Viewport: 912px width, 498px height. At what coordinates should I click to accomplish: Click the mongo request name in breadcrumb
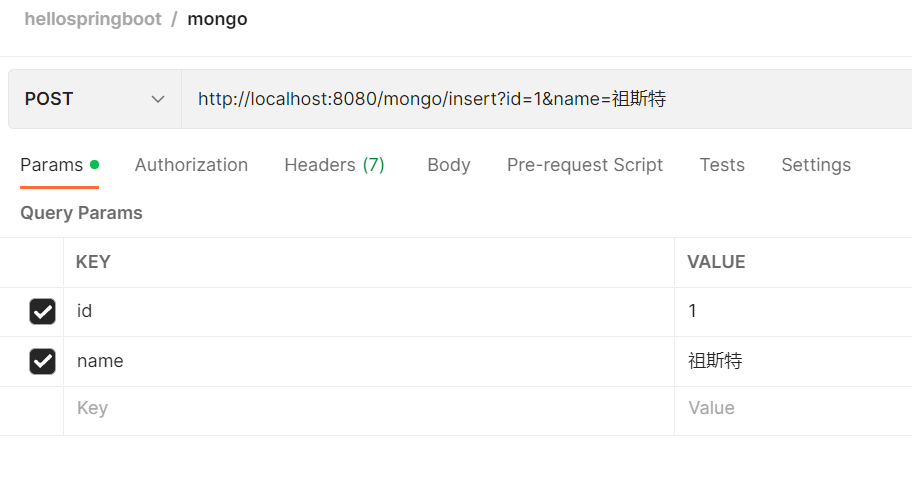click(217, 19)
